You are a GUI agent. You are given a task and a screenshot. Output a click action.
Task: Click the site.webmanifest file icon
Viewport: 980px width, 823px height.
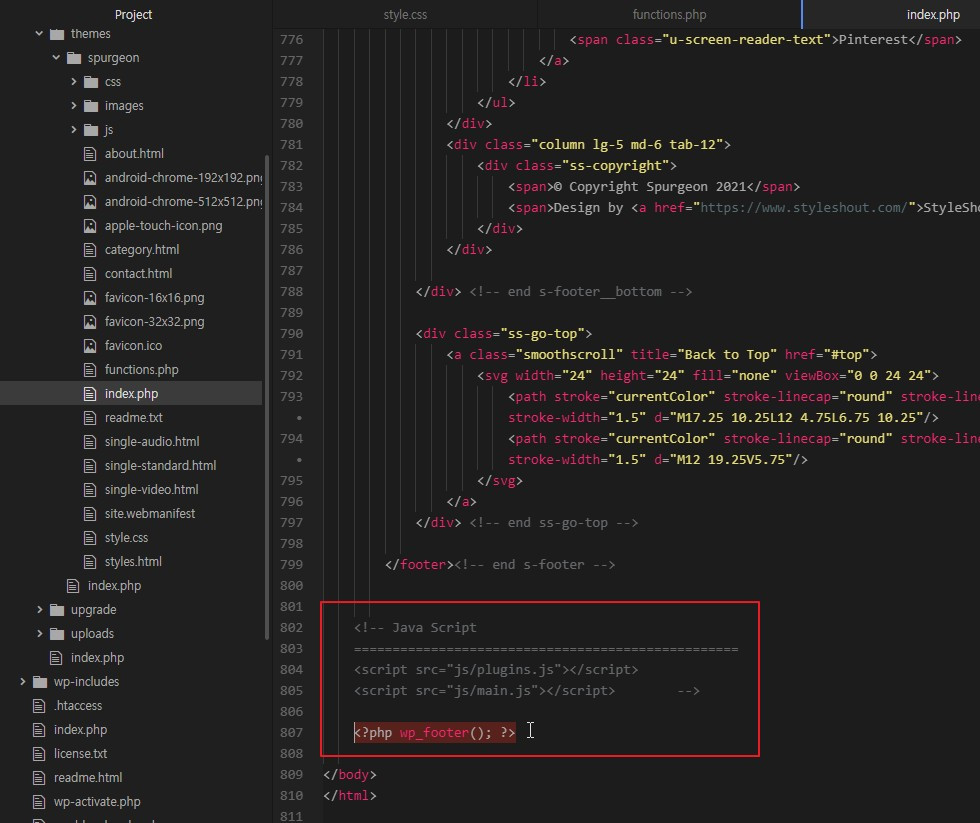click(90, 514)
